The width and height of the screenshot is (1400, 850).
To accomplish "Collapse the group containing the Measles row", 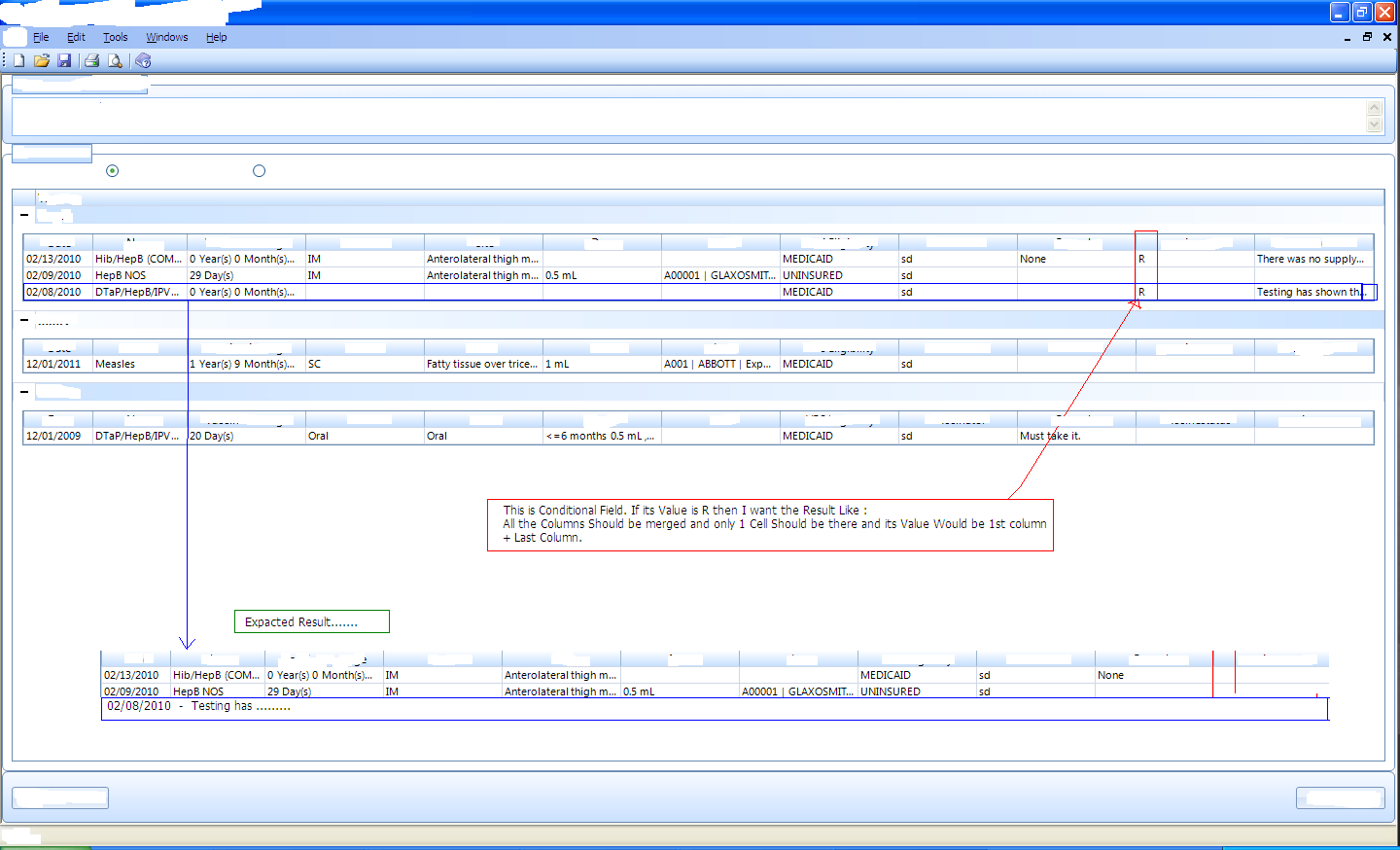I will [24, 320].
